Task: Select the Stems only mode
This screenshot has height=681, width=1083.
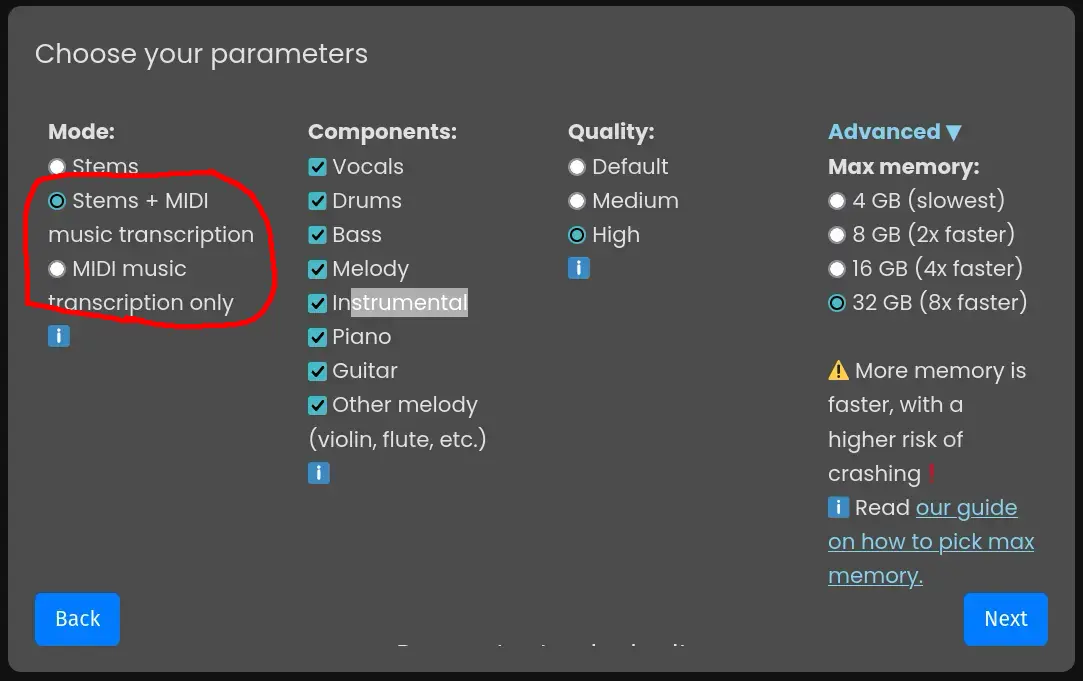Action: (57, 167)
